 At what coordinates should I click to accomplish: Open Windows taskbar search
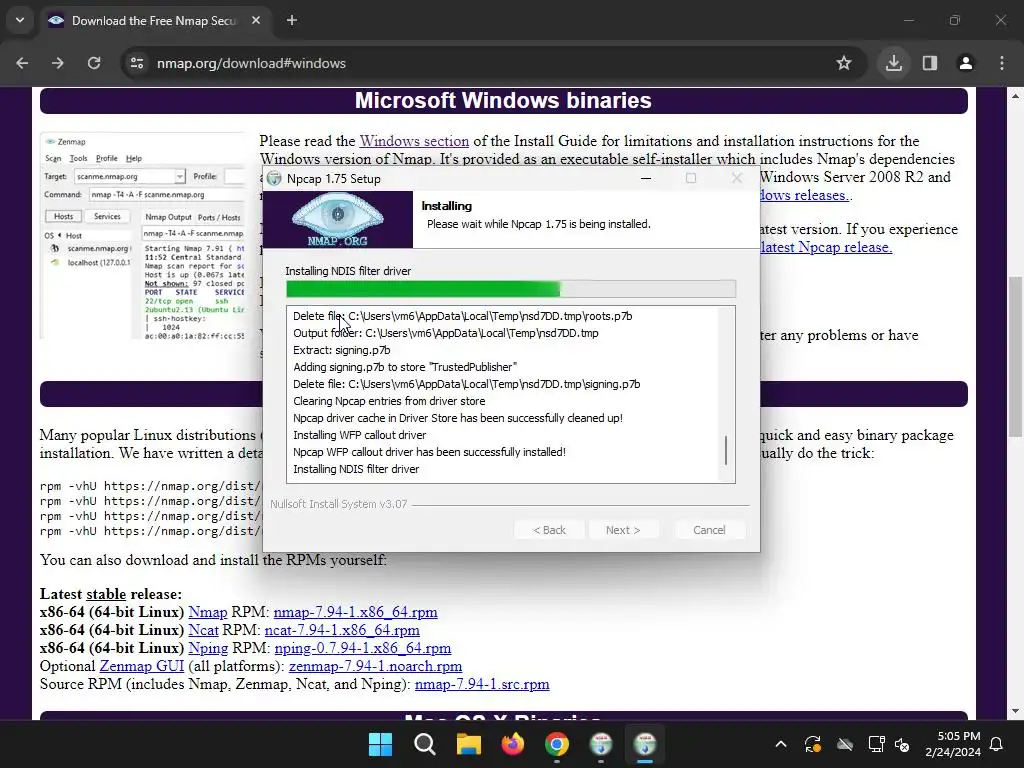(x=424, y=744)
